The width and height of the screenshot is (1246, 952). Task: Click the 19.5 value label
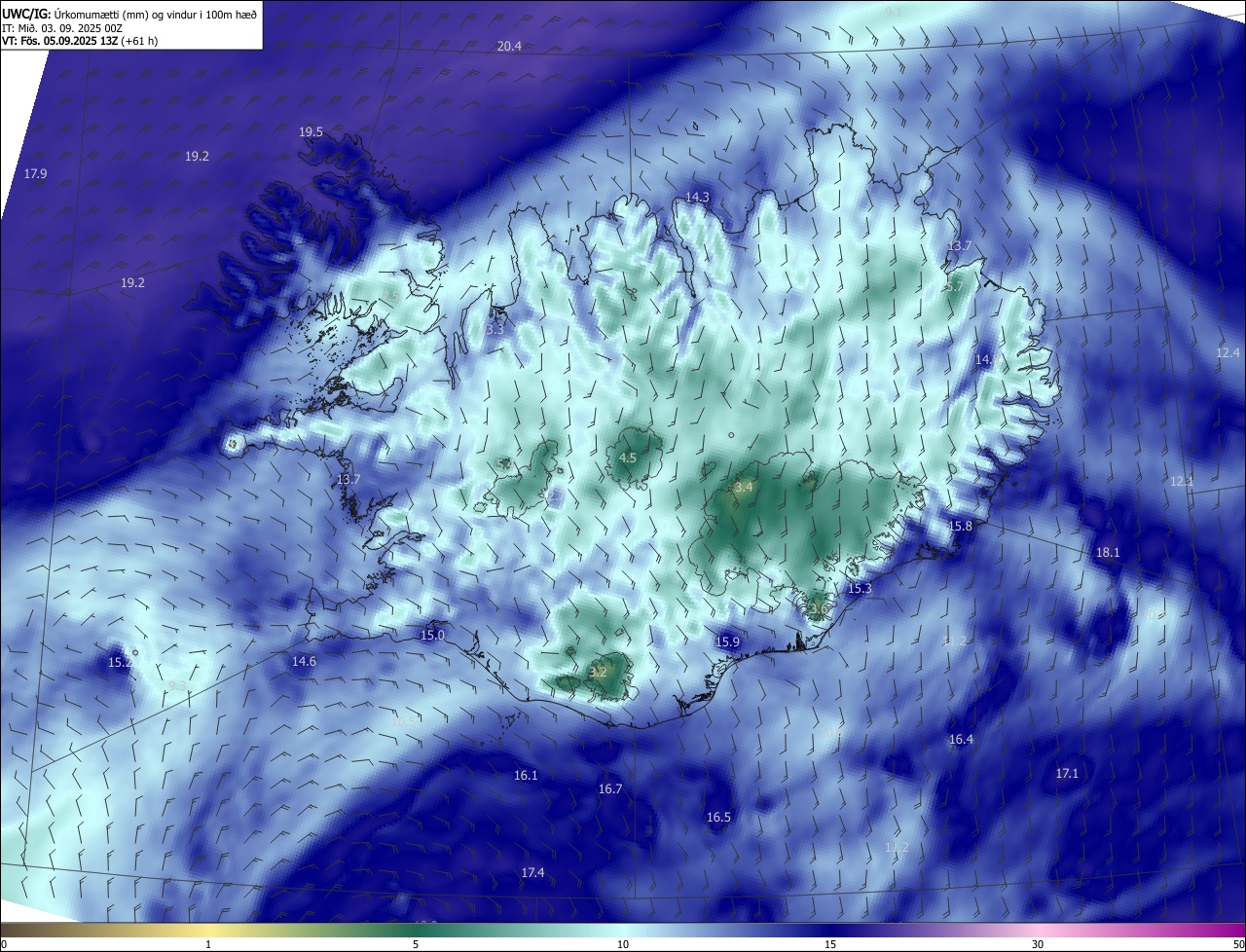pyautogui.click(x=311, y=132)
